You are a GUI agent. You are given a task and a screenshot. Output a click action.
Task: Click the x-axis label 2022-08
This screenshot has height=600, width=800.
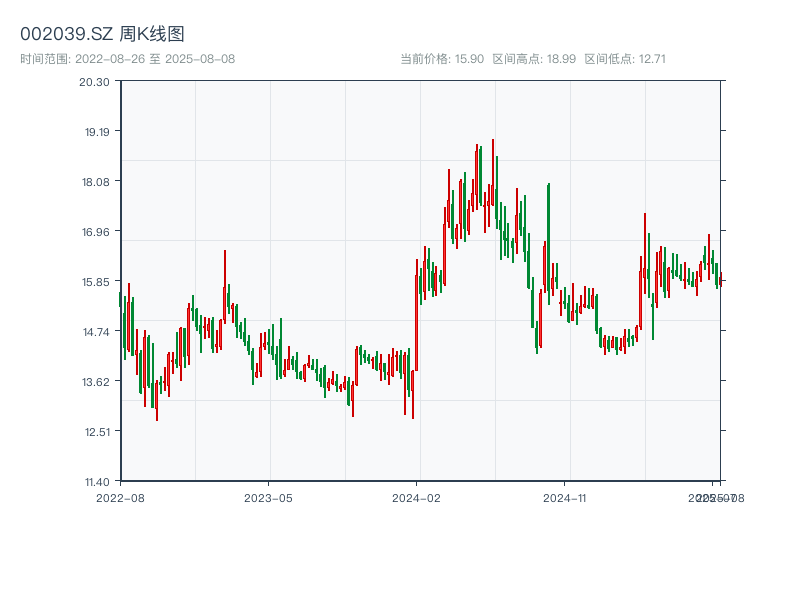120,498
